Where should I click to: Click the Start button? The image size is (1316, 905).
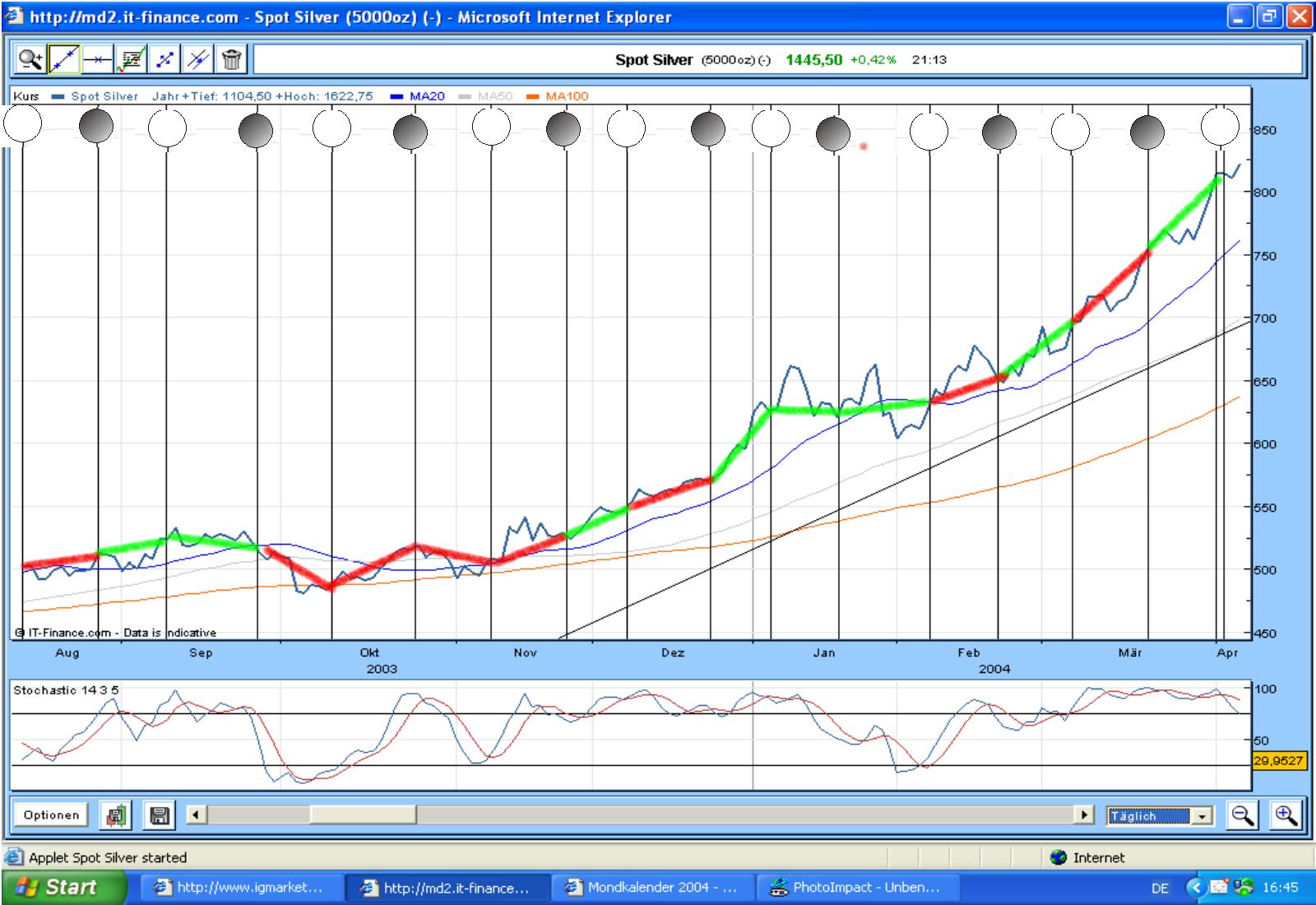pos(64,887)
